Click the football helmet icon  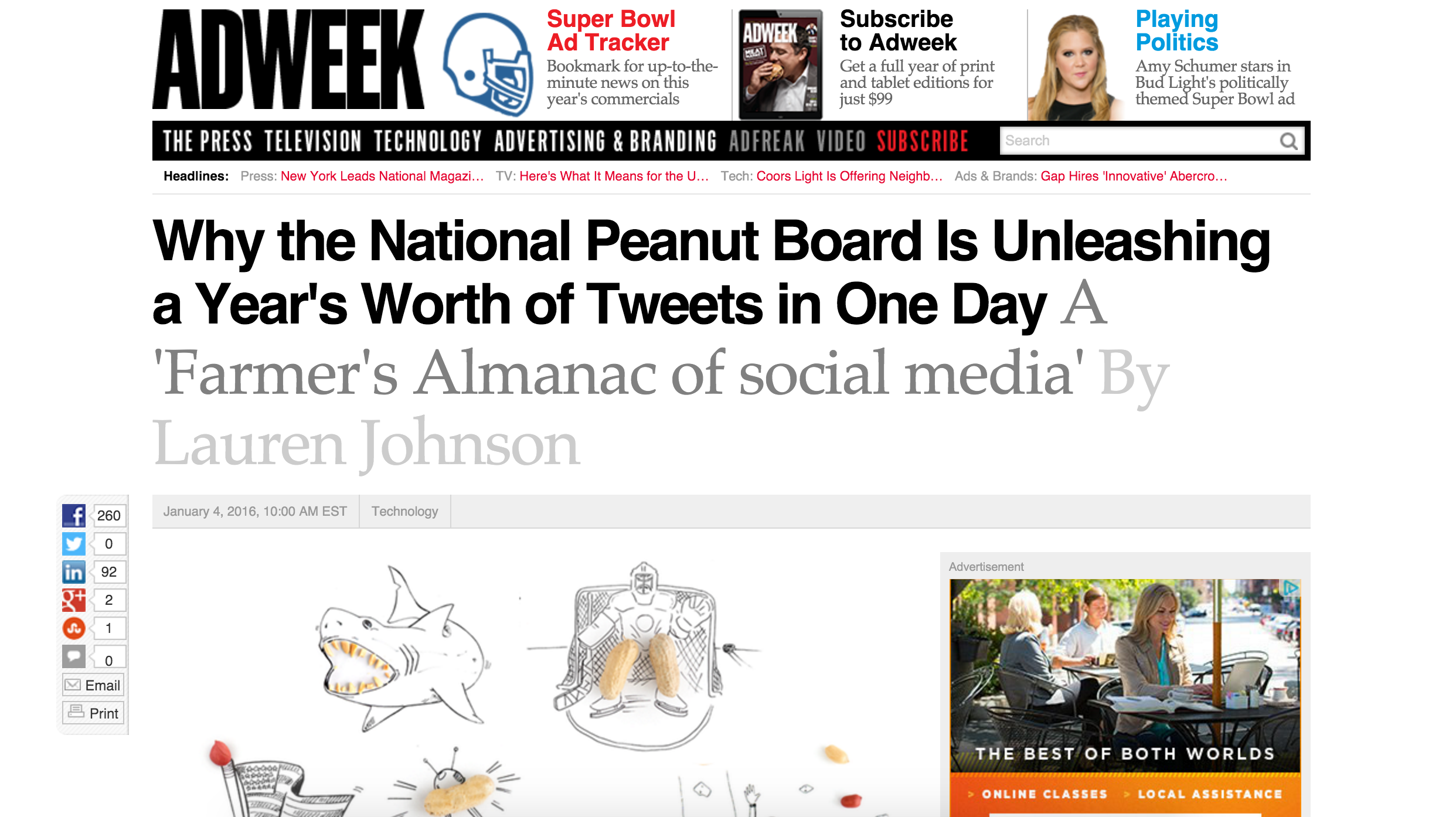click(488, 64)
